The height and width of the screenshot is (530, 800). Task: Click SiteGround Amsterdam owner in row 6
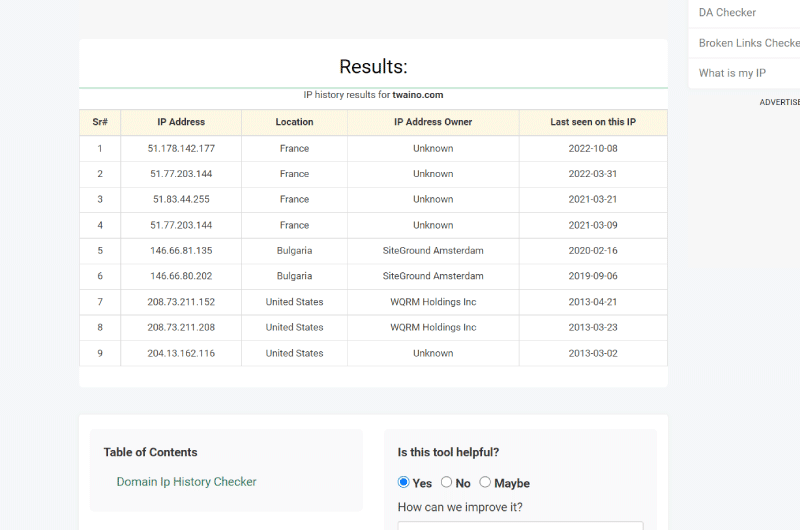433,276
